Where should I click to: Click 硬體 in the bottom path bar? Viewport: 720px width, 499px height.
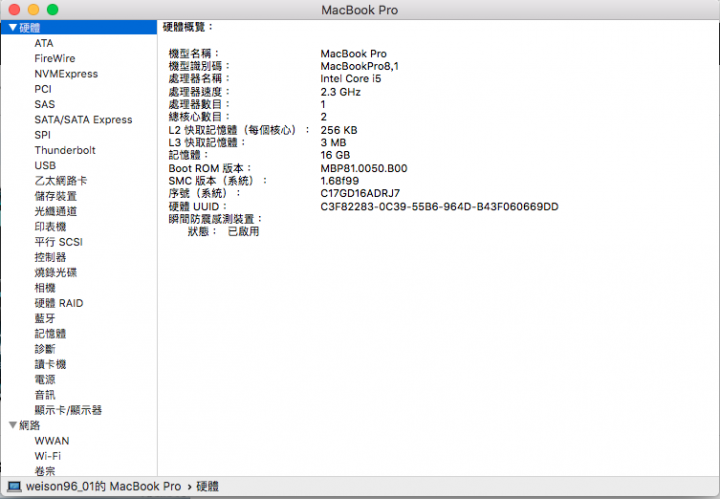click(x=208, y=486)
